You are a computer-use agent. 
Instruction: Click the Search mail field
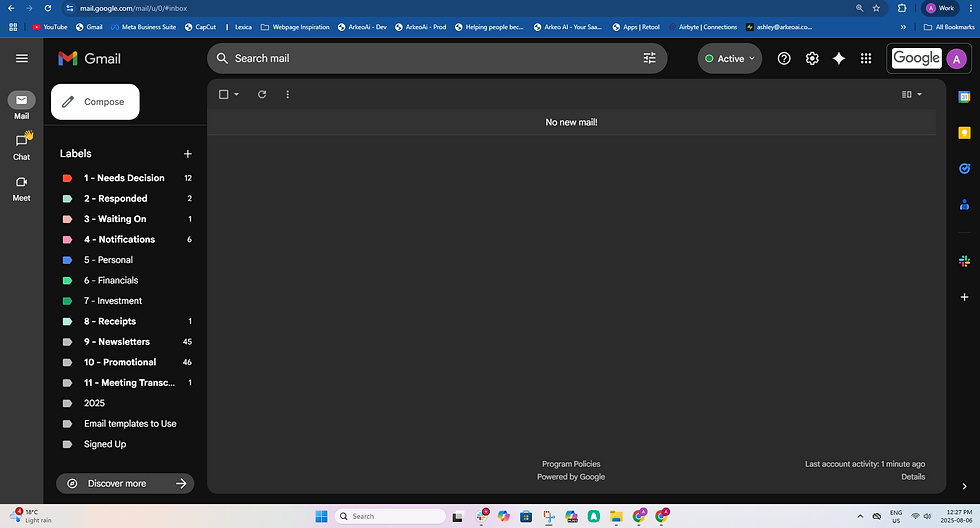tap(436, 58)
